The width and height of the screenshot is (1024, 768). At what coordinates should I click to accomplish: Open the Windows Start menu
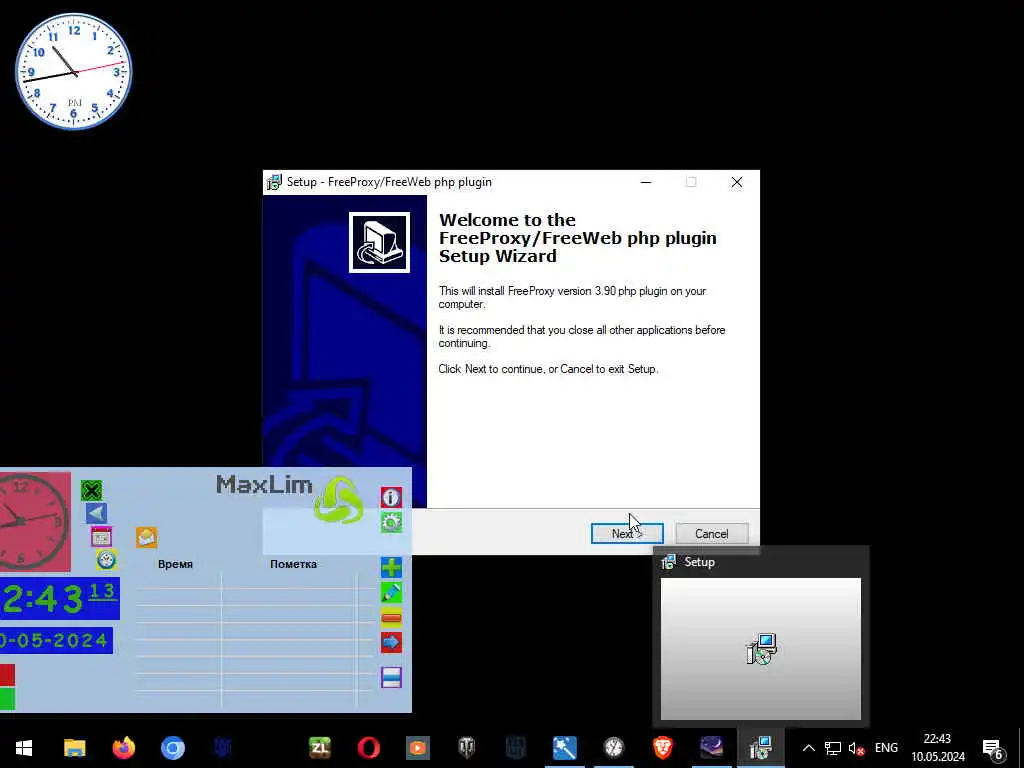click(24, 748)
